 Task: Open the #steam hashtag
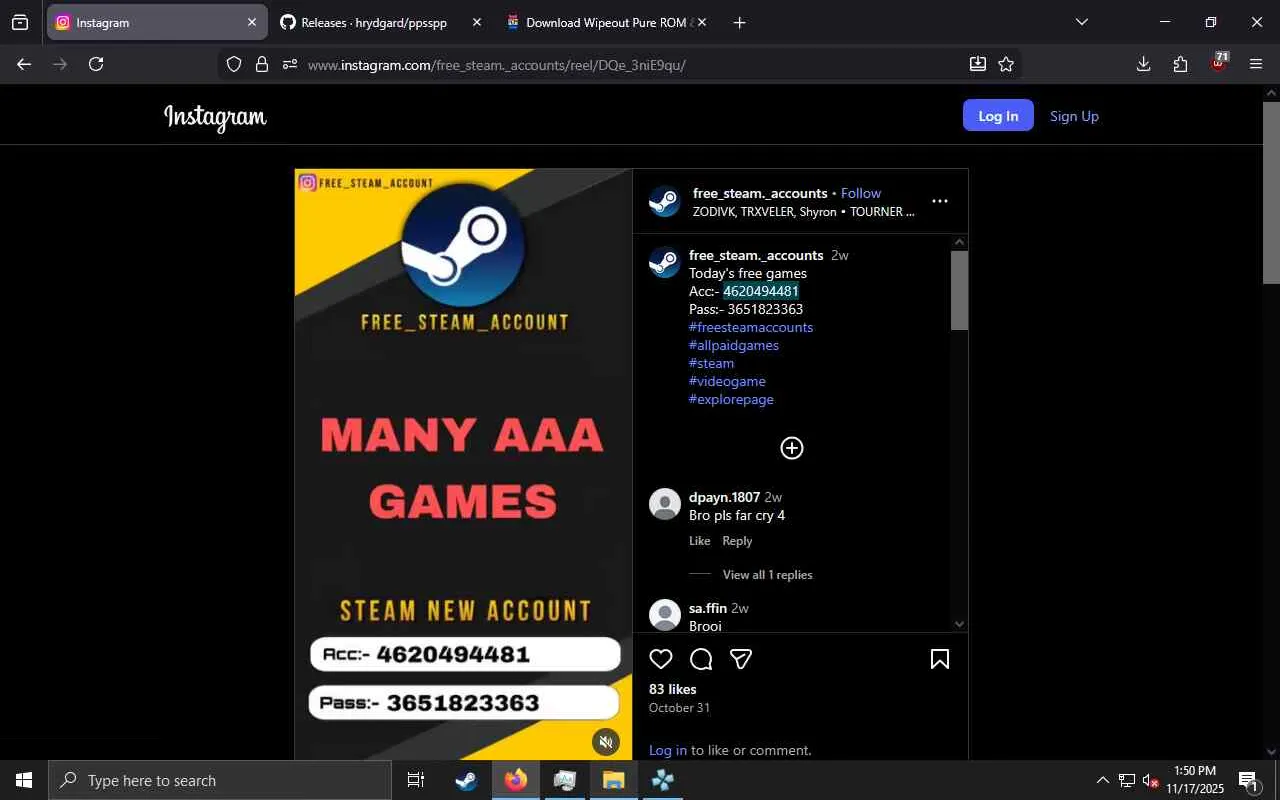pos(711,363)
